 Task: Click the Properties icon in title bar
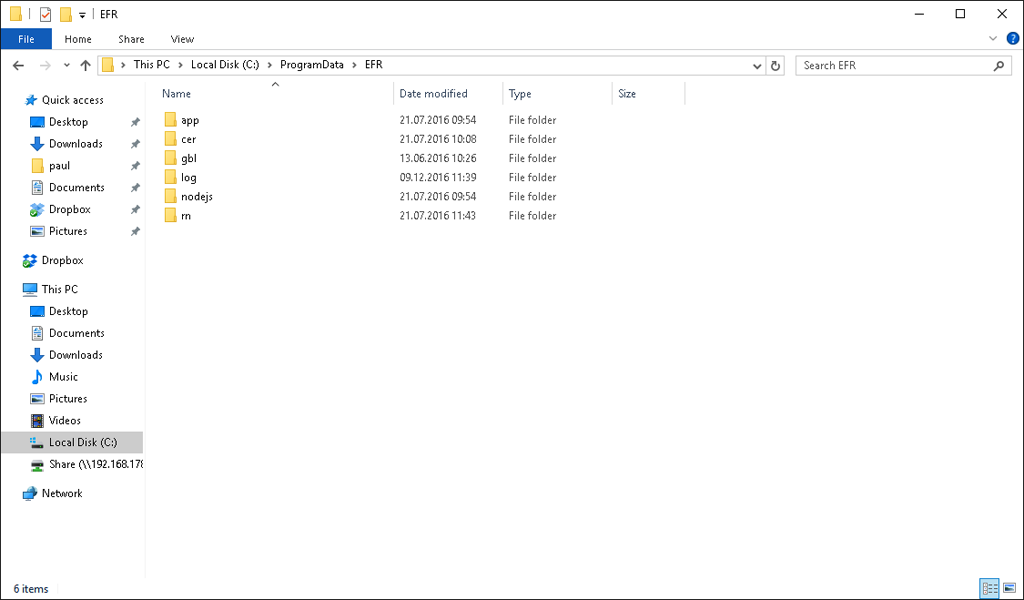pos(45,14)
